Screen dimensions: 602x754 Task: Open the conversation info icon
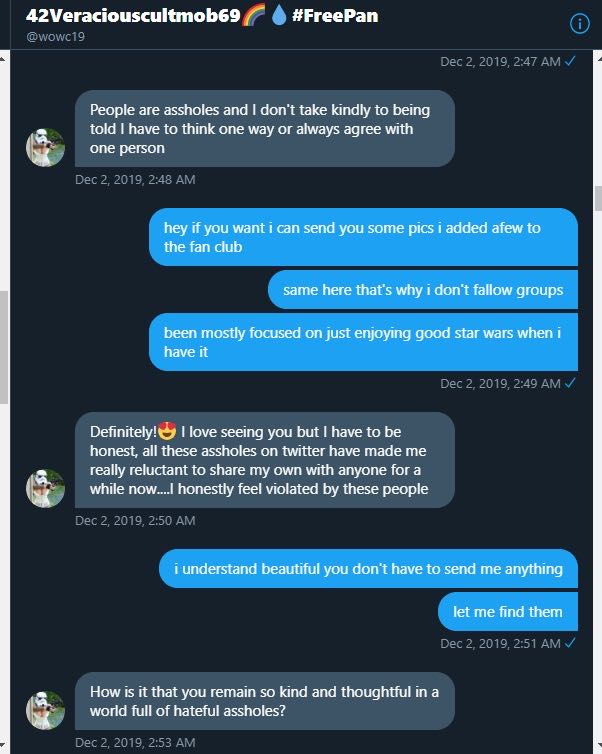click(x=579, y=24)
